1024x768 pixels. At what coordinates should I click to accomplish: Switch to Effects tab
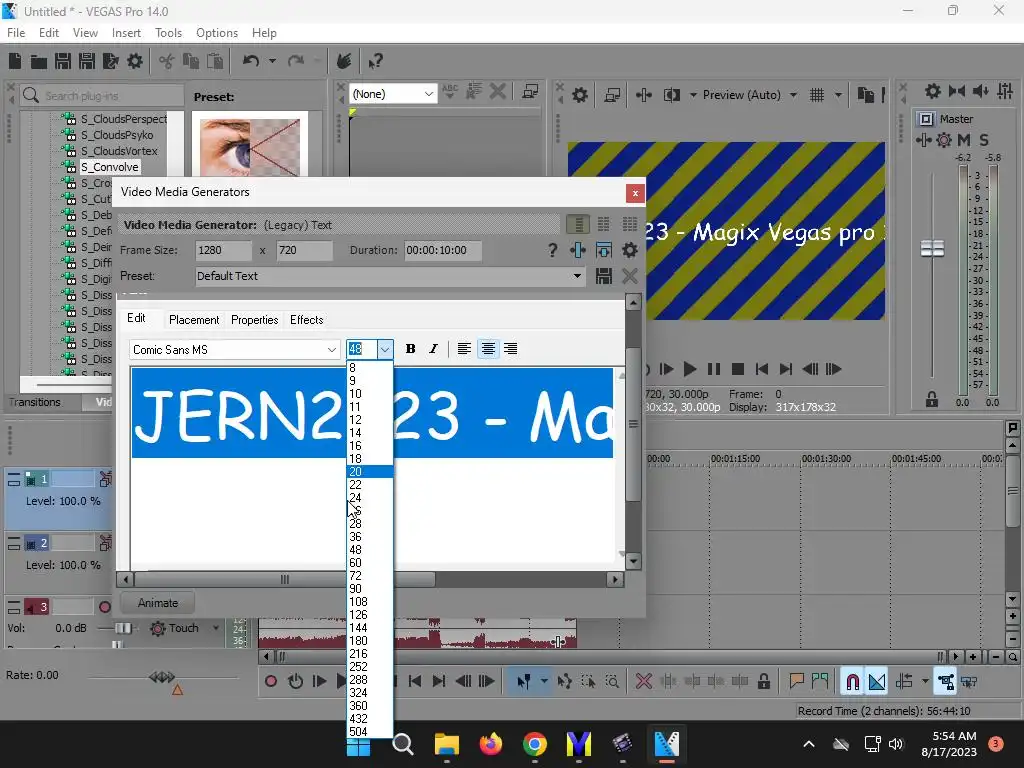click(306, 320)
